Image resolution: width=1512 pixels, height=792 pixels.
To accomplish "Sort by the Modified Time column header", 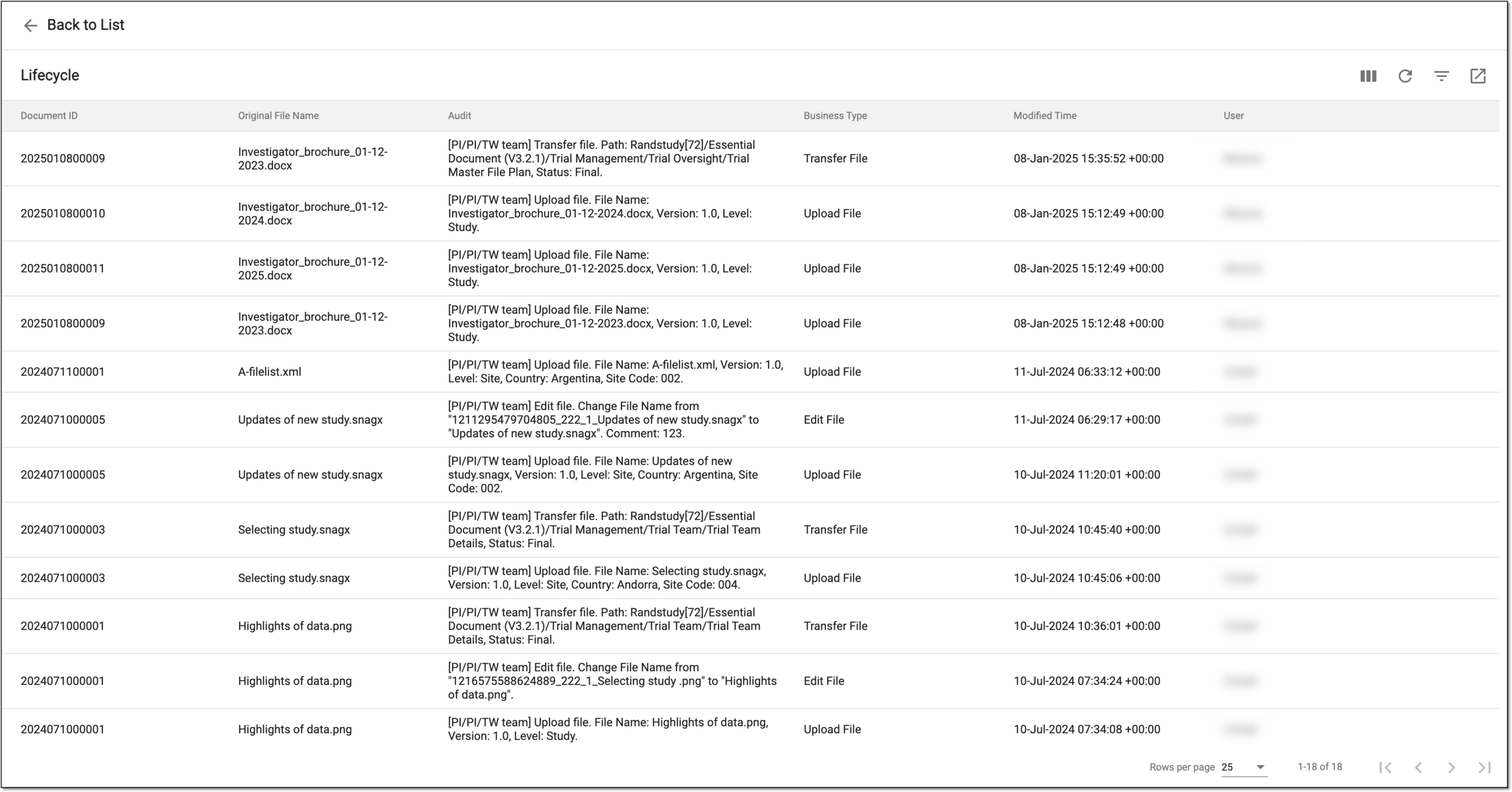I will [x=1045, y=115].
